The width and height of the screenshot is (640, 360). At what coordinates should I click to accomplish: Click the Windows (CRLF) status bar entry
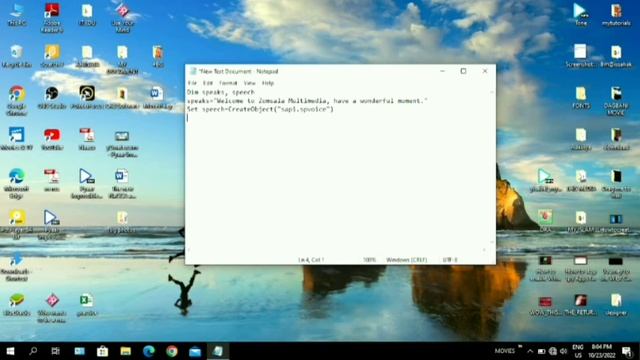pos(407,260)
